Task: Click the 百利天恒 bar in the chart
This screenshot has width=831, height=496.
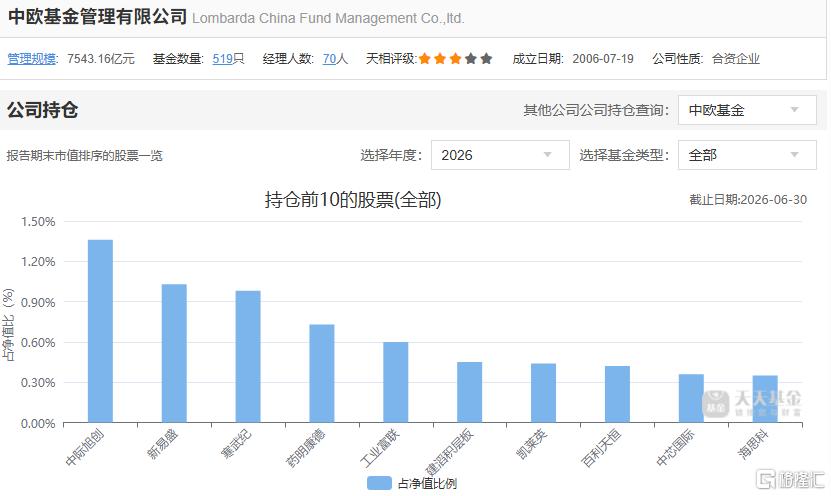Action: (x=617, y=394)
